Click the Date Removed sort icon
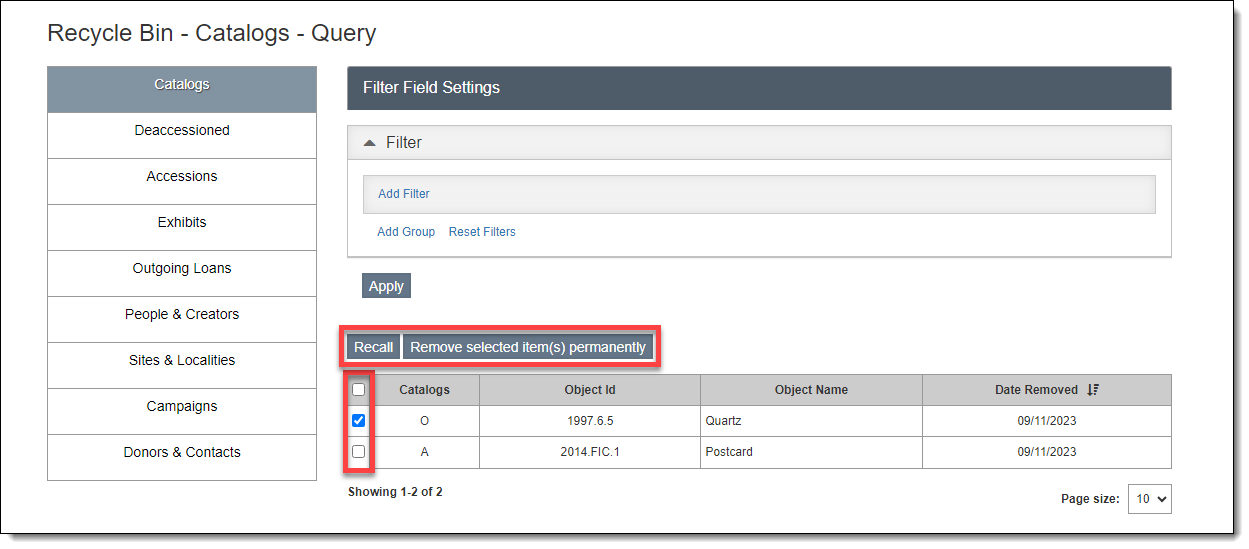The height and width of the screenshot is (549, 1249). point(1093,390)
